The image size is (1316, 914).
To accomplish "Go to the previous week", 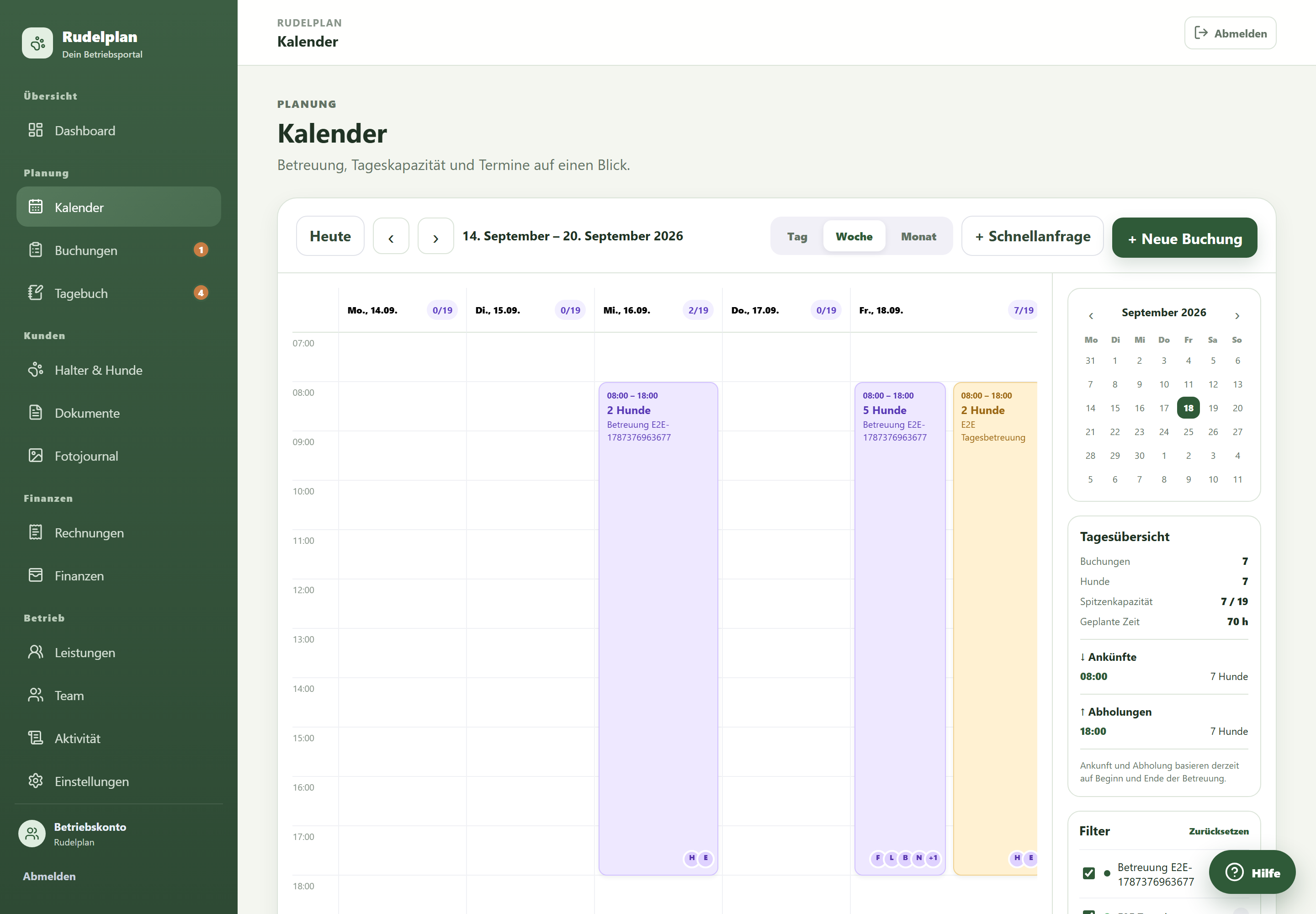I will [391, 236].
